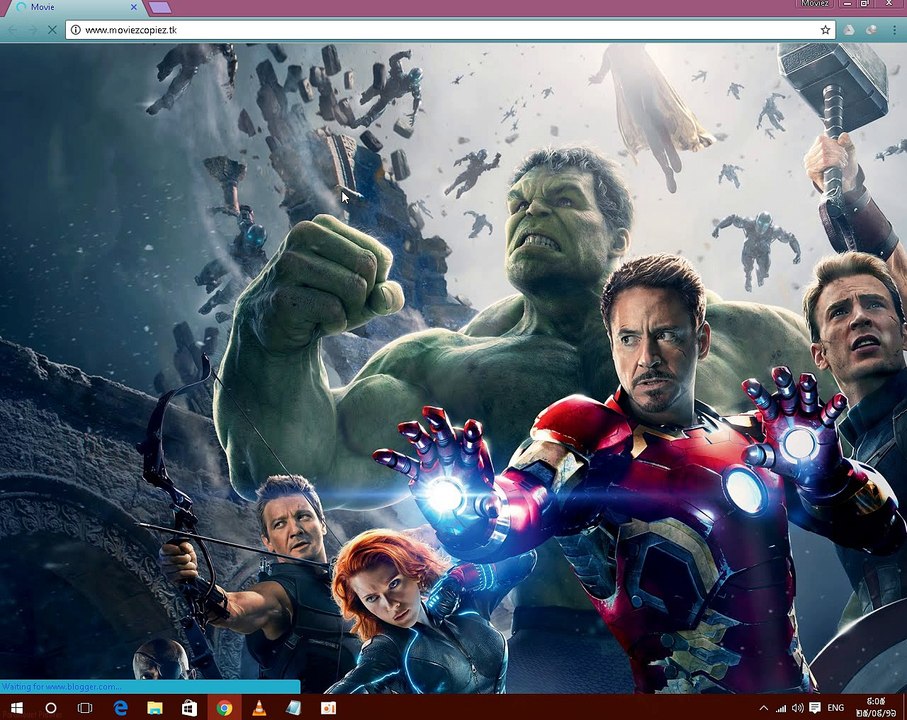
Task: Click the grey extension icon beside the Drive icon
Action: coord(871,29)
